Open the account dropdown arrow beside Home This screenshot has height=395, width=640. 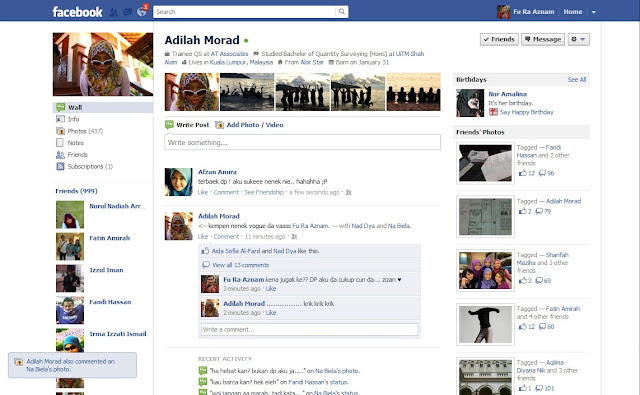tap(594, 12)
